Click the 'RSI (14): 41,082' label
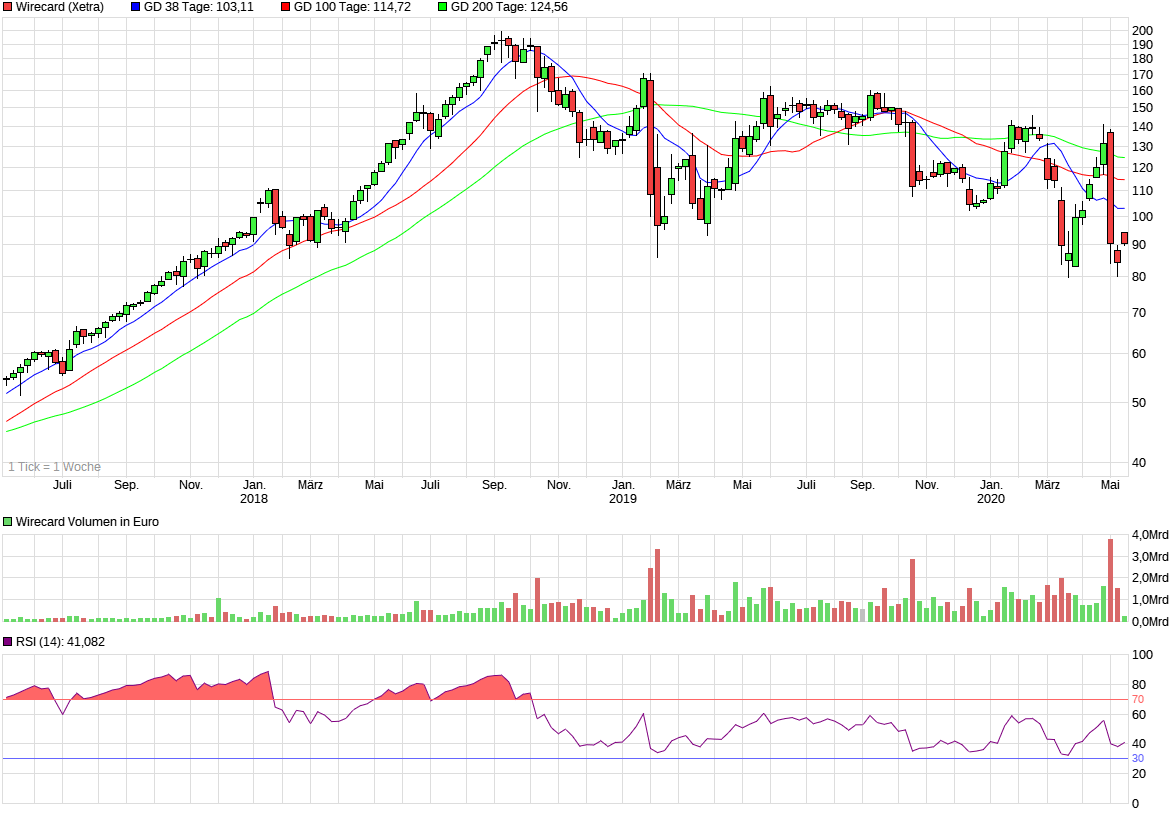This screenshot has height=815, width=1175. [60, 641]
